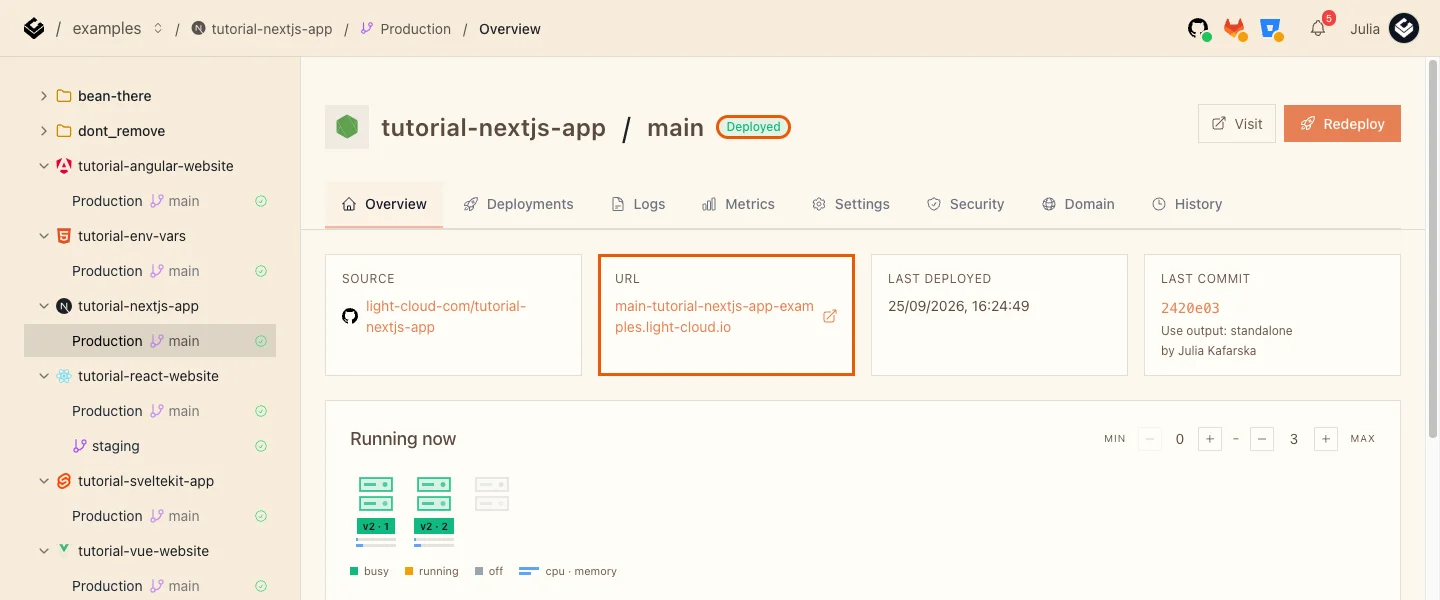This screenshot has width=1440, height=600.
Task: Click the first server instance v2·1
Action: [376, 511]
